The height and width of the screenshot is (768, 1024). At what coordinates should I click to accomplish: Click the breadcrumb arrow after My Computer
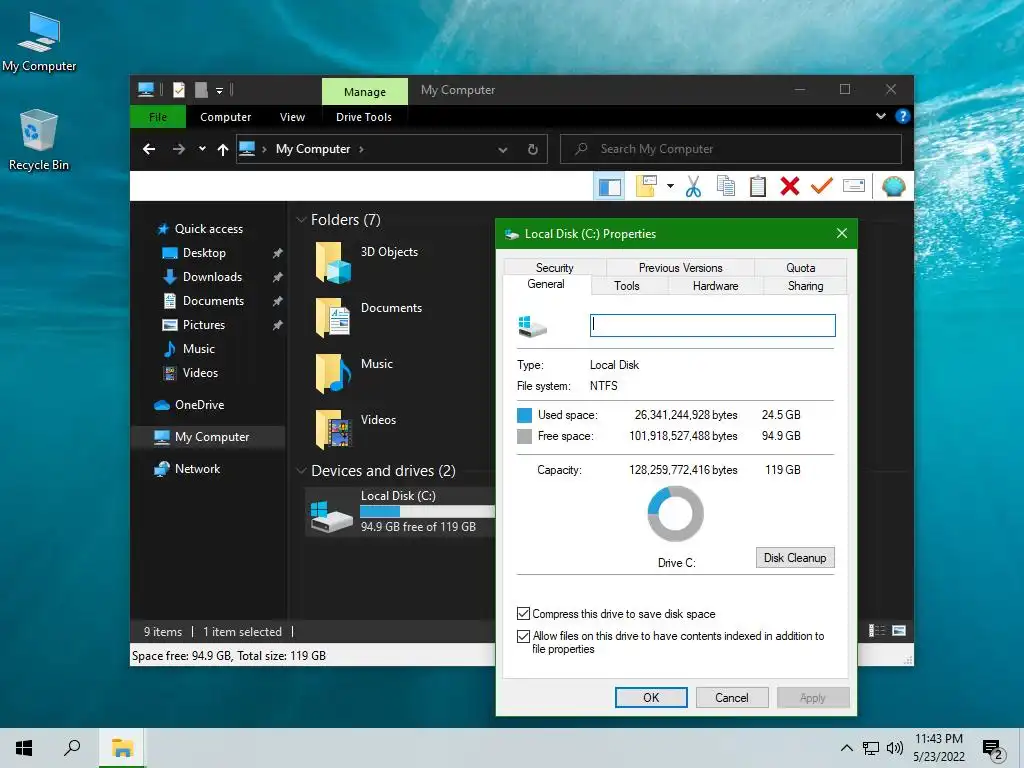coord(361,150)
